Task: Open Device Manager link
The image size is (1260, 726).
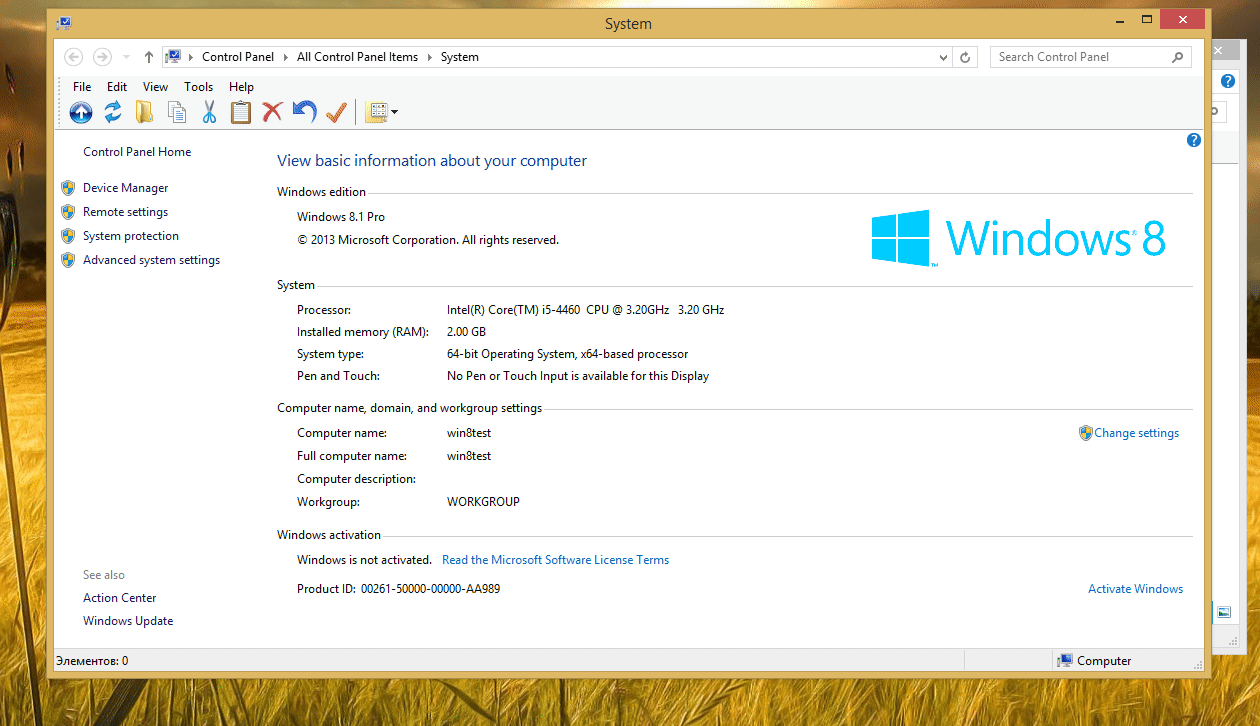Action: point(126,188)
